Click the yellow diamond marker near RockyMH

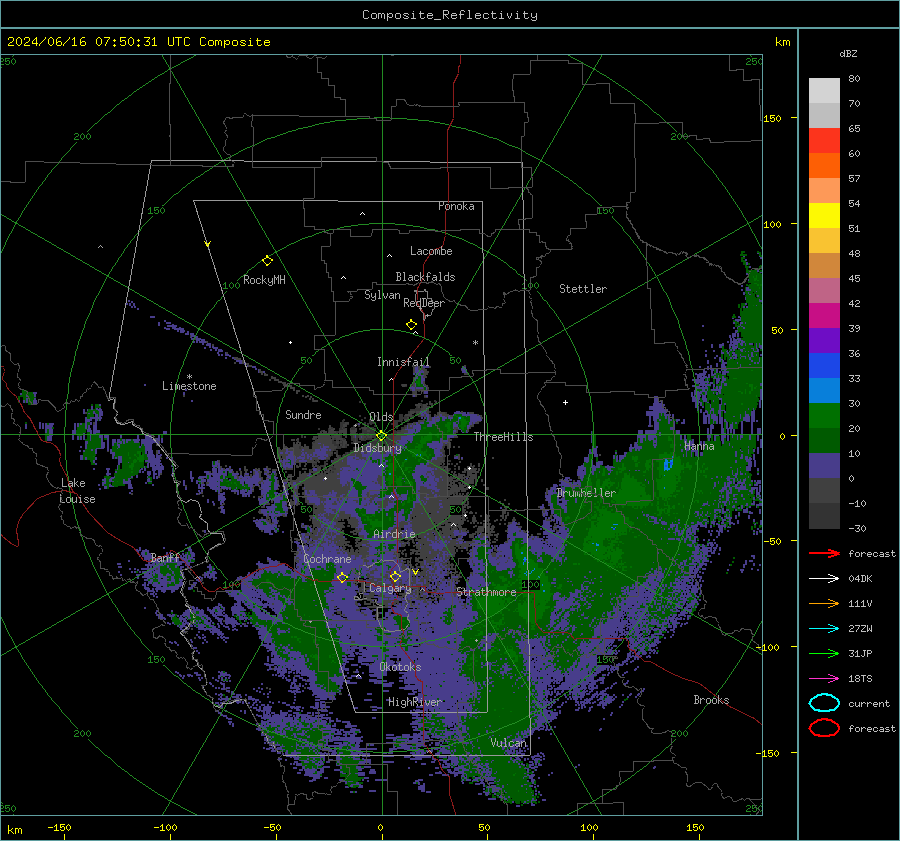[x=267, y=261]
